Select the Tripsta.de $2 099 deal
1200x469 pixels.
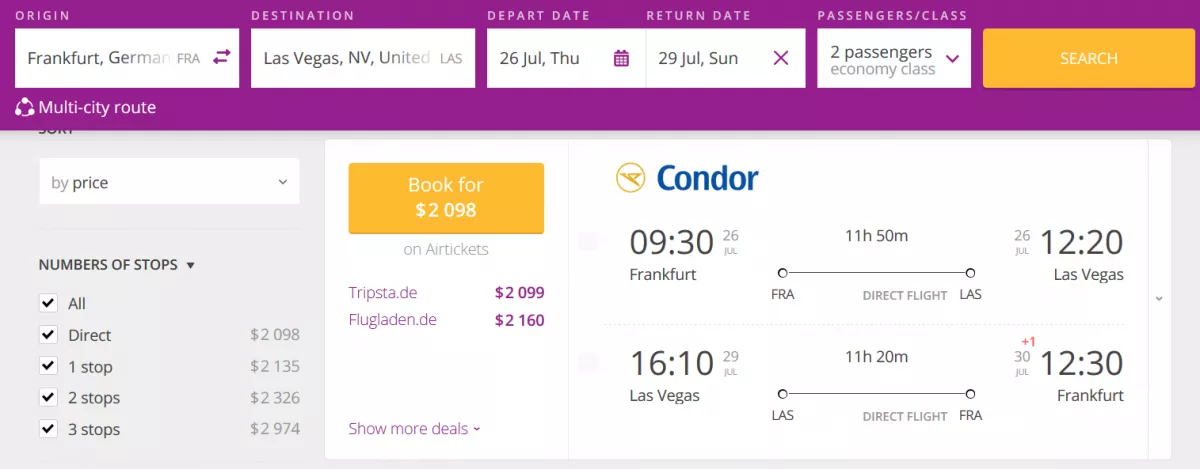click(446, 293)
